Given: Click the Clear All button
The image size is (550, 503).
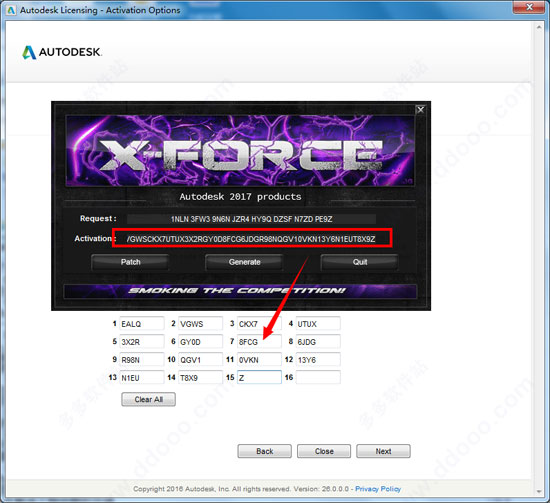Looking at the screenshot, I should pyautogui.click(x=148, y=399).
